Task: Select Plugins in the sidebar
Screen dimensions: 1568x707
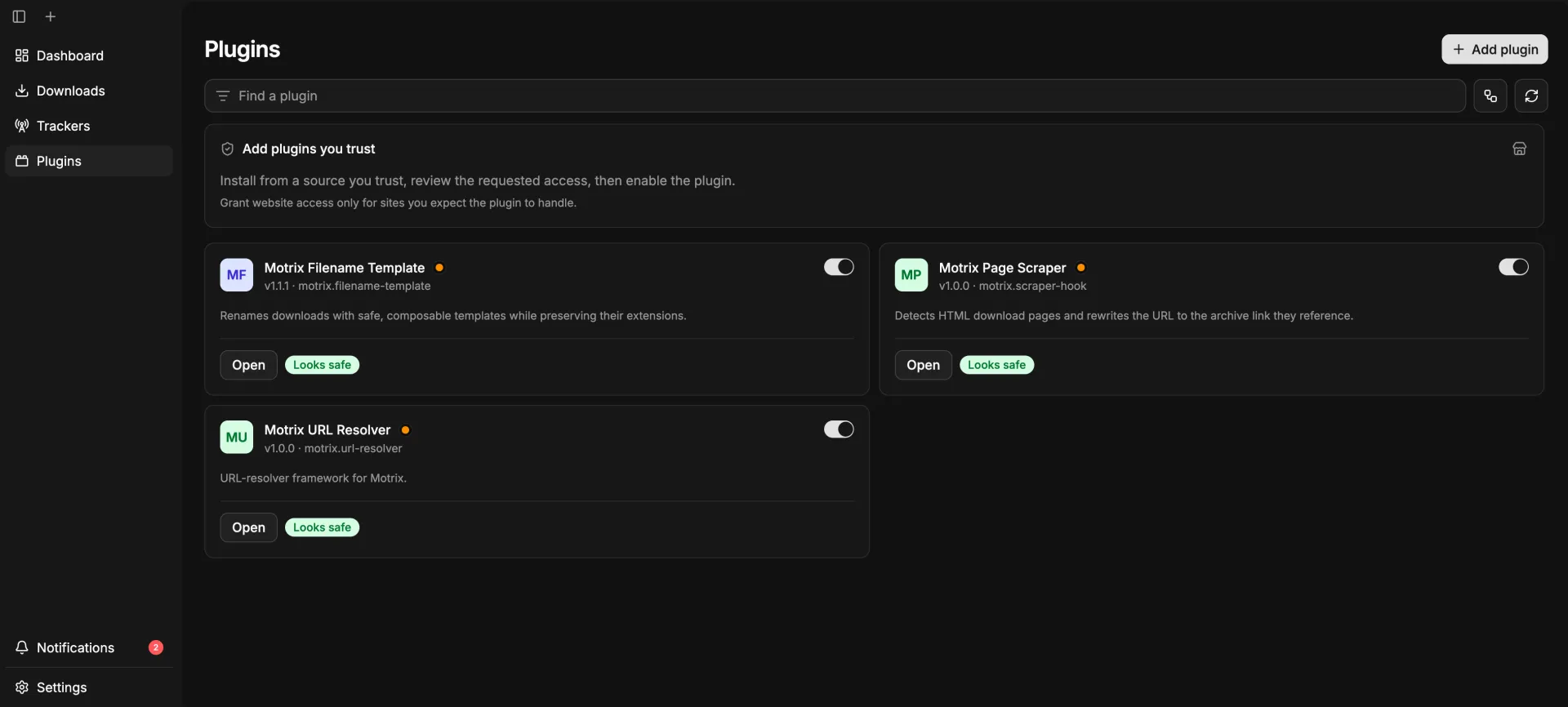Action: 89,161
